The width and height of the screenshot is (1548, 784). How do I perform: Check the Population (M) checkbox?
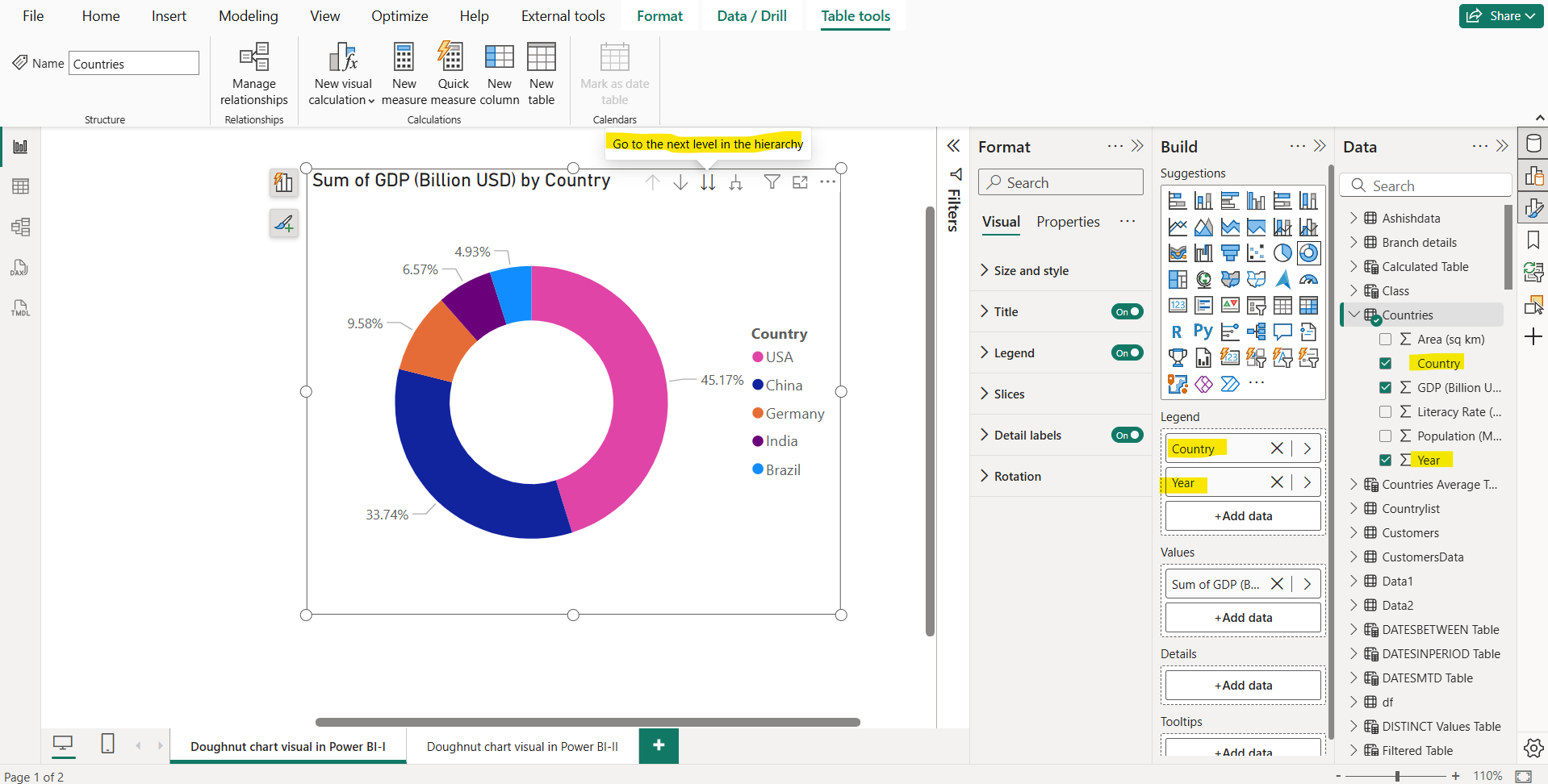[x=1386, y=436]
